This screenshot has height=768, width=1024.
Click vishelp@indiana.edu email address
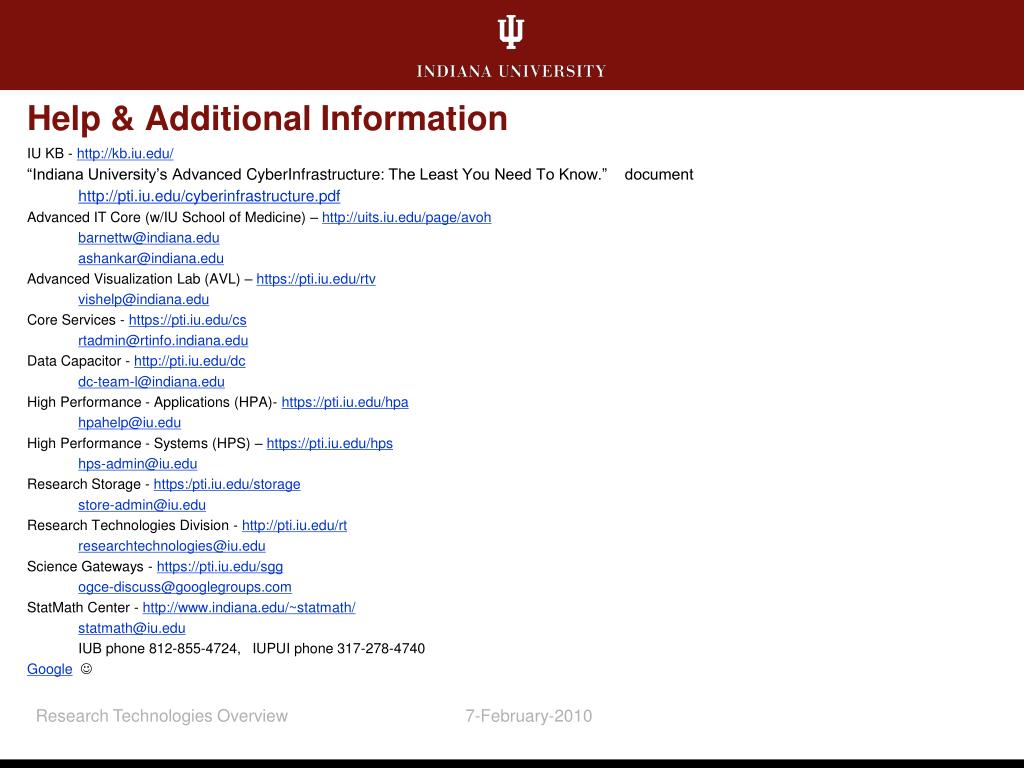(144, 300)
